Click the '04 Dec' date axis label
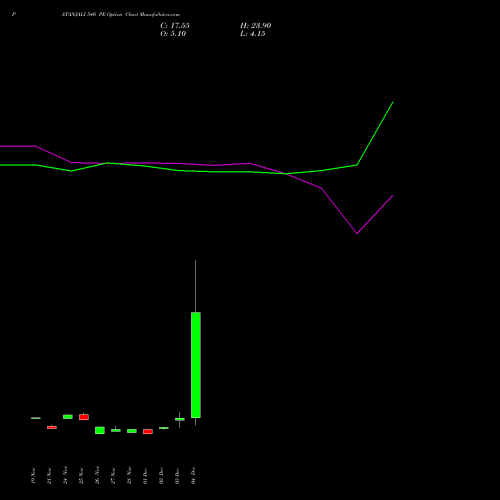The height and width of the screenshot is (500, 500). click(193, 475)
